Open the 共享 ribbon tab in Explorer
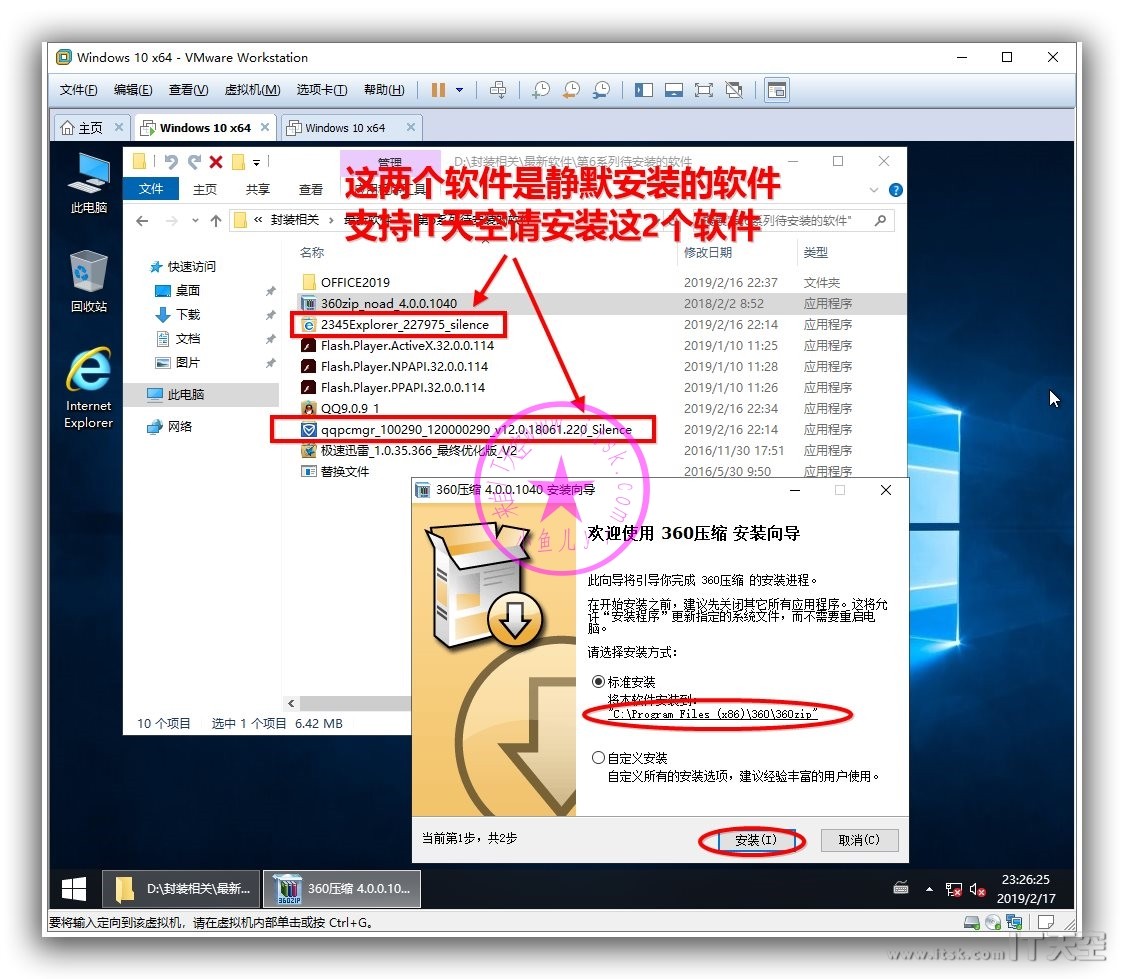The width and height of the screenshot is (1124, 979). coord(257,189)
